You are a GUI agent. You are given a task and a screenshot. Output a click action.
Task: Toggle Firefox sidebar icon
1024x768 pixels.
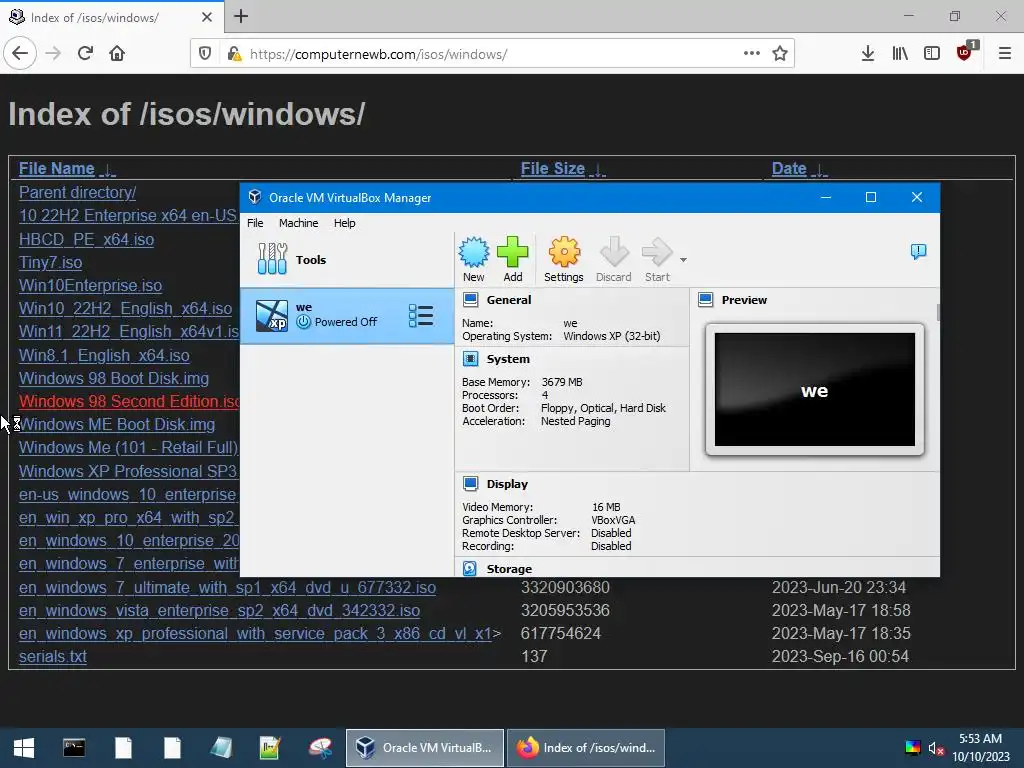click(x=932, y=54)
